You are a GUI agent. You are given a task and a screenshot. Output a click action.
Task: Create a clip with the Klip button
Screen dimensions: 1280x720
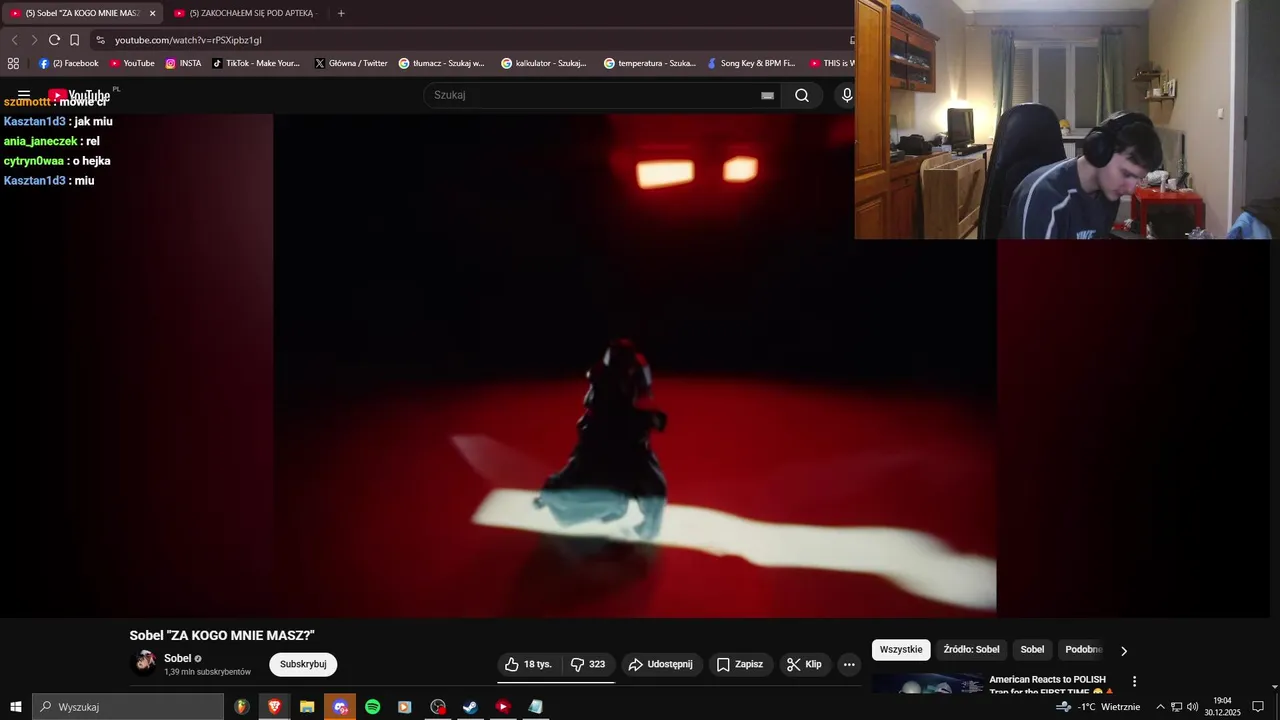(804, 664)
